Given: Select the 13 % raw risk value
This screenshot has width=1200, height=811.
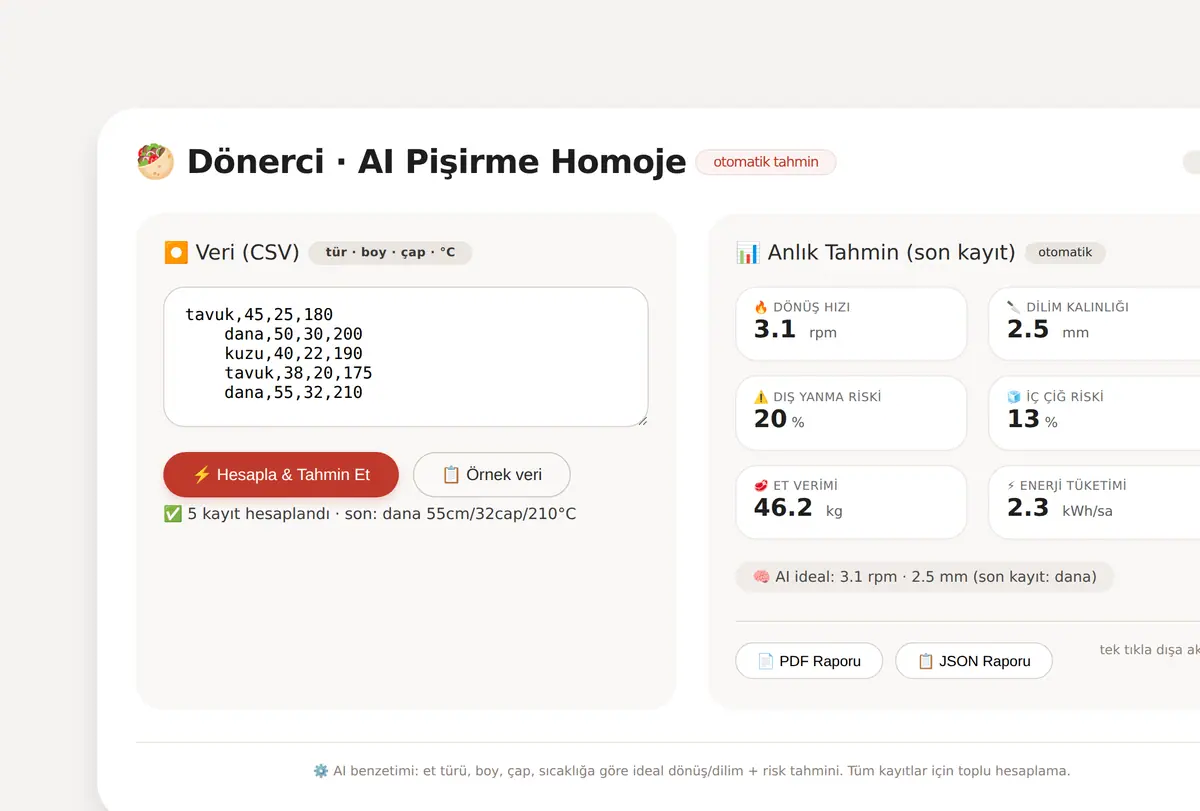Looking at the screenshot, I should 1032,419.
